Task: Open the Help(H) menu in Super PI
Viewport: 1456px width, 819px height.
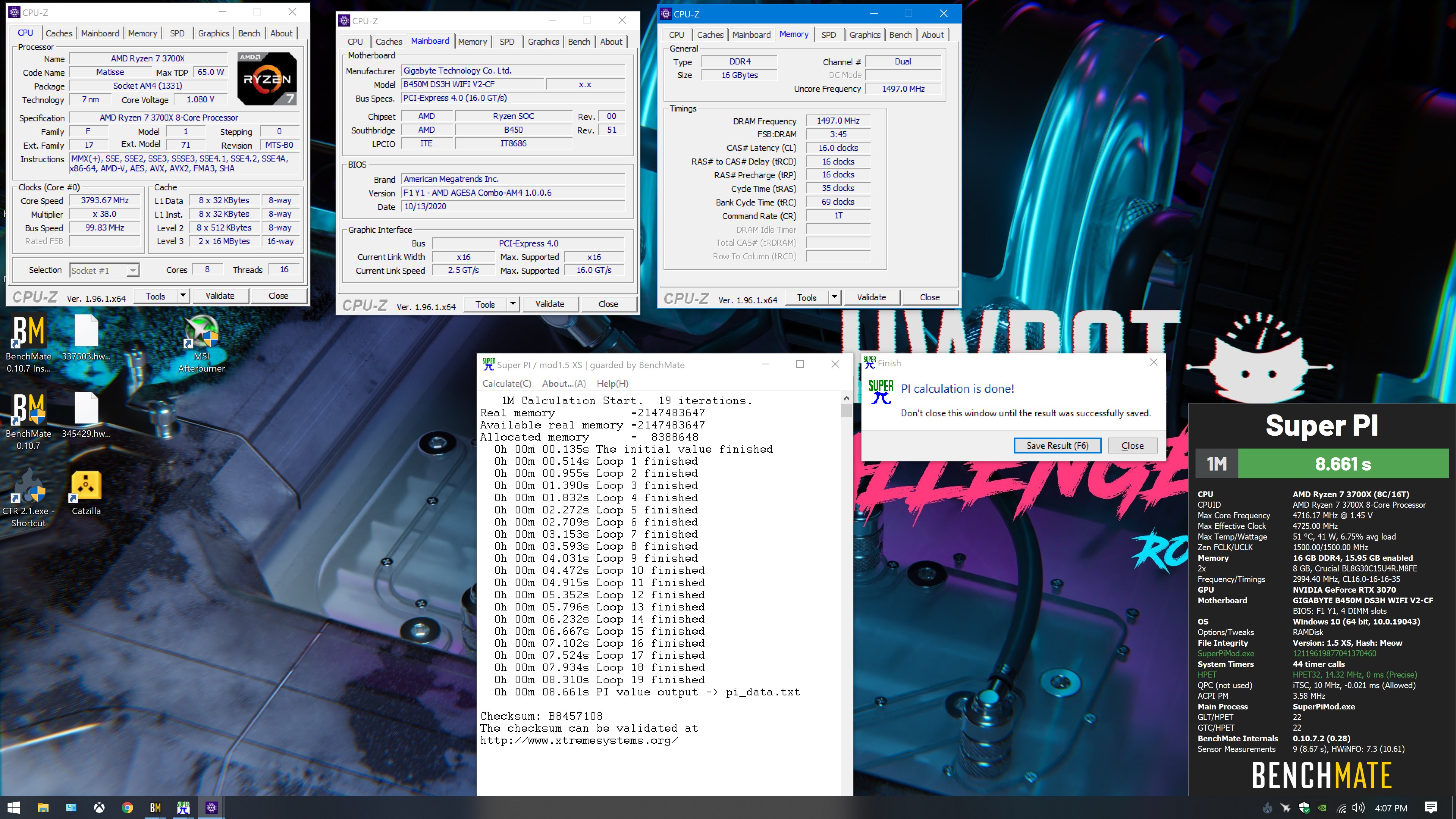Action: [x=612, y=383]
